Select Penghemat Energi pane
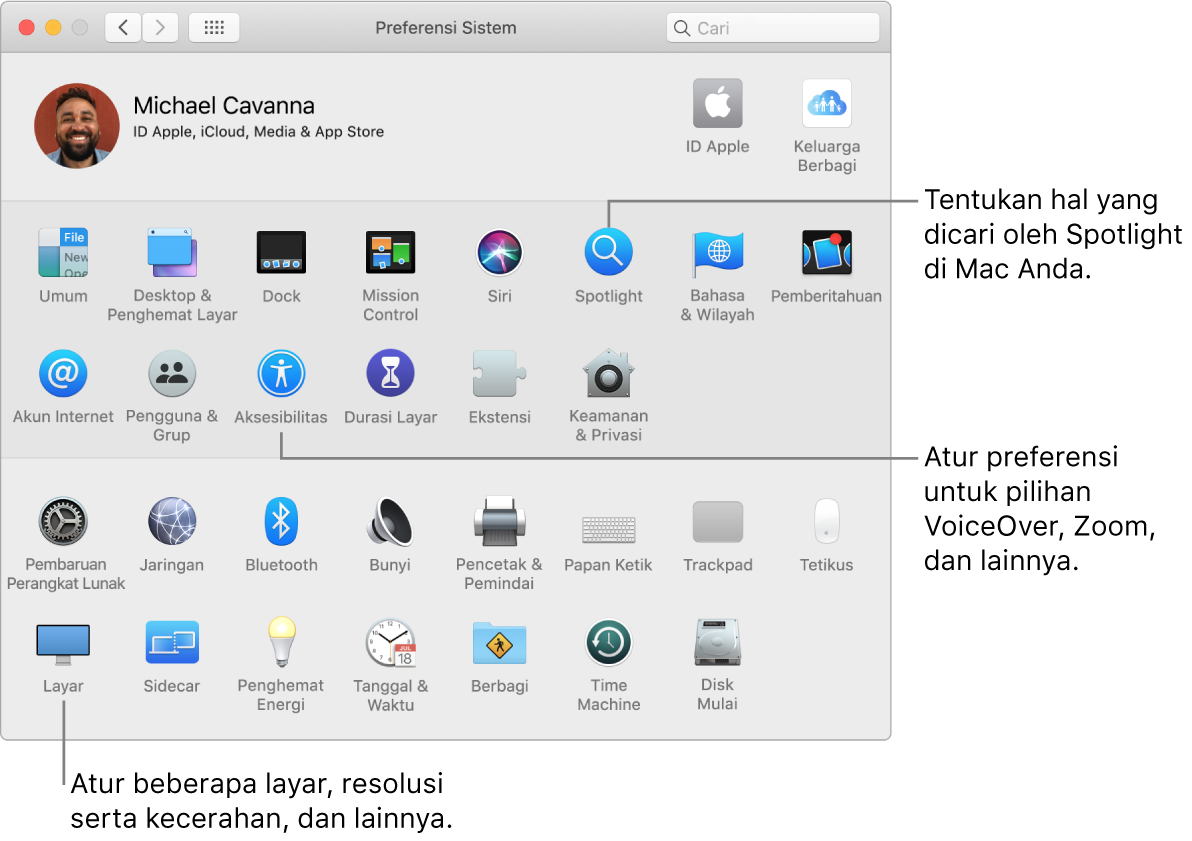The image size is (1192, 841). pyautogui.click(x=281, y=643)
